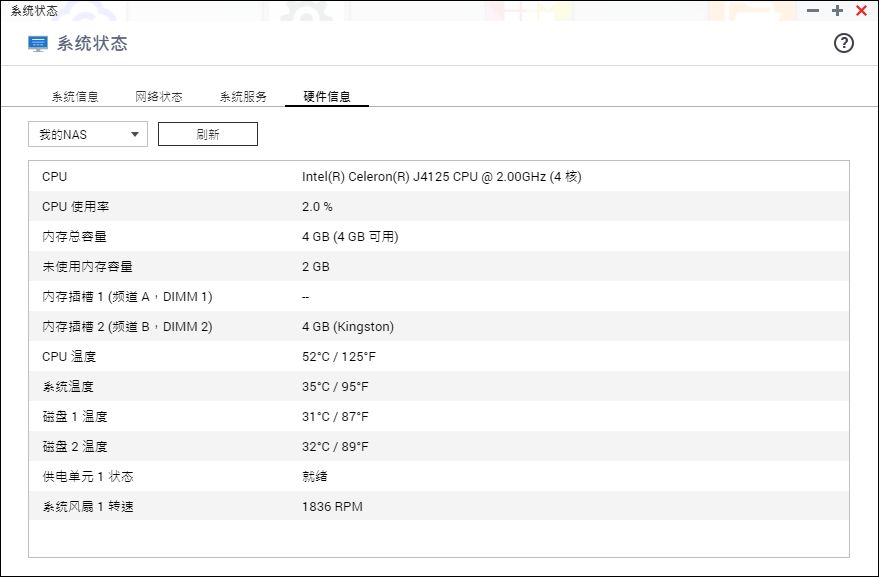Click the 供电单元 1 状态 label
Screen dimensions: 879x577
click(88, 477)
